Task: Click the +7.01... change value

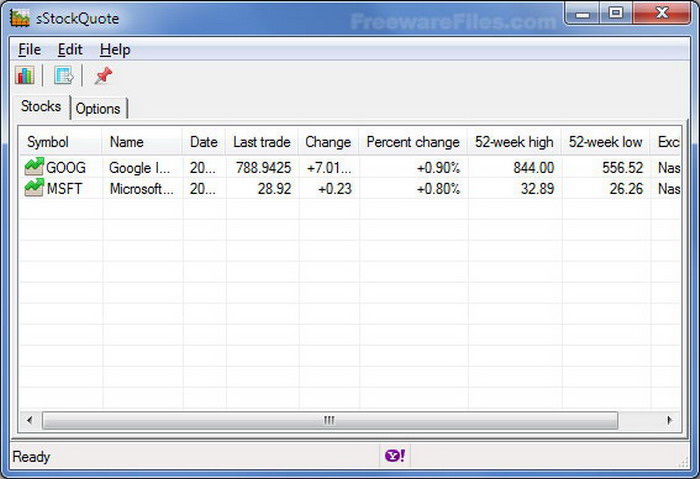Action: click(x=329, y=167)
